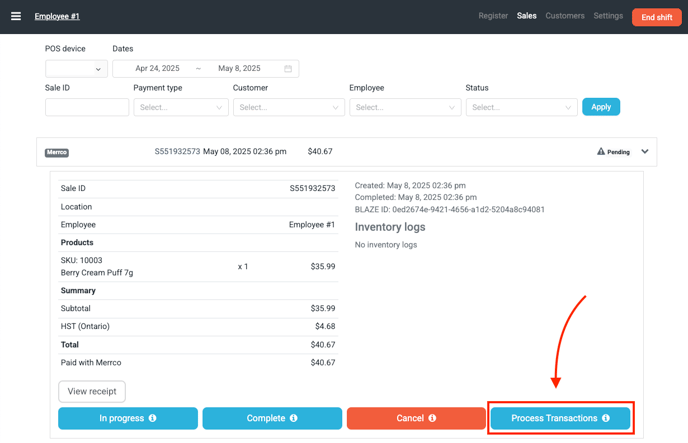
Task: Open the Status filter dropdown
Action: pyautogui.click(x=521, y=107)
